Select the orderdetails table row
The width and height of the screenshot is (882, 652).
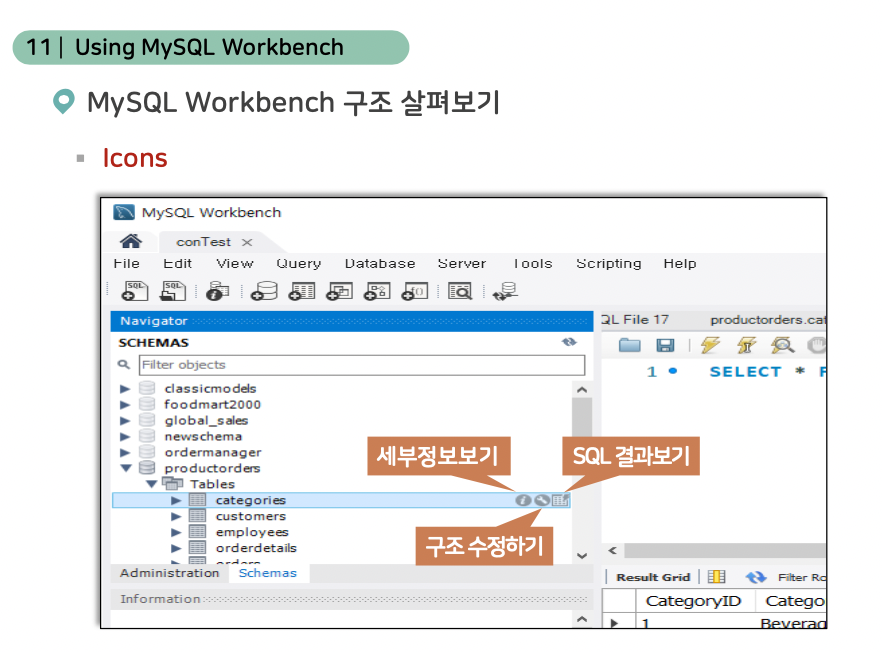pos(341,548)
